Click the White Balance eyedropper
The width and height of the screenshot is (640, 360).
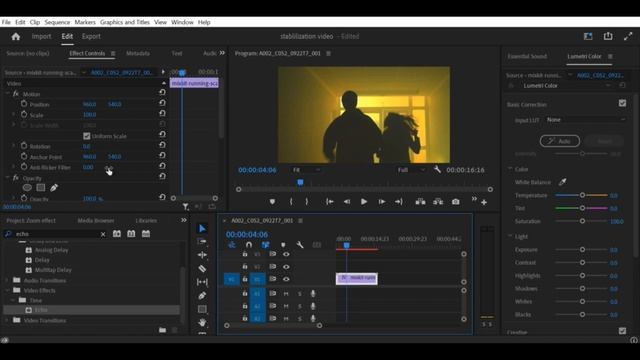562,182
